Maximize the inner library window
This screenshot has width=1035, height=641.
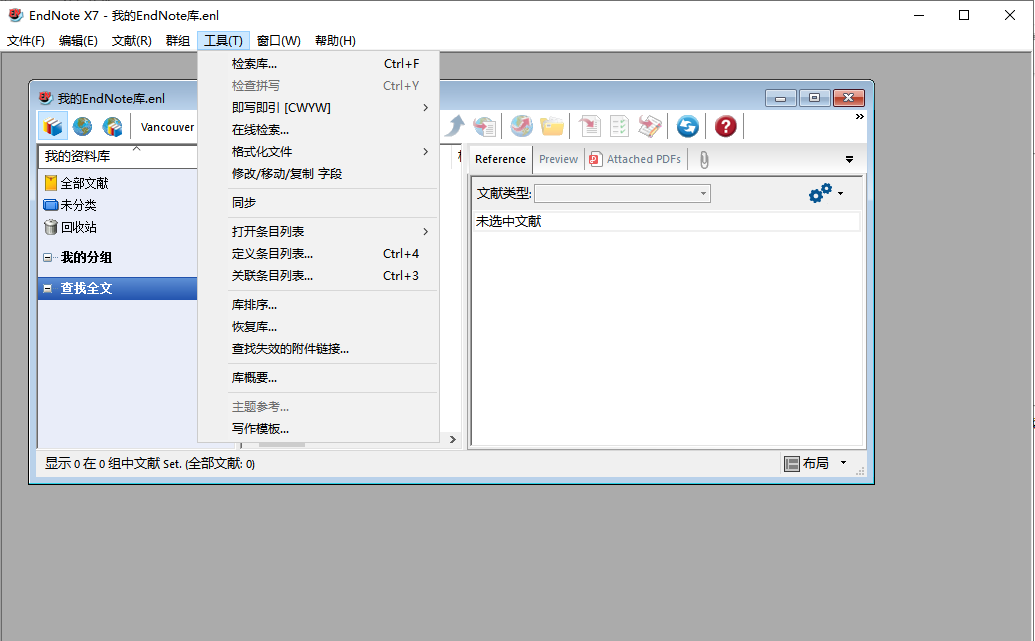[x=815, y=98]
